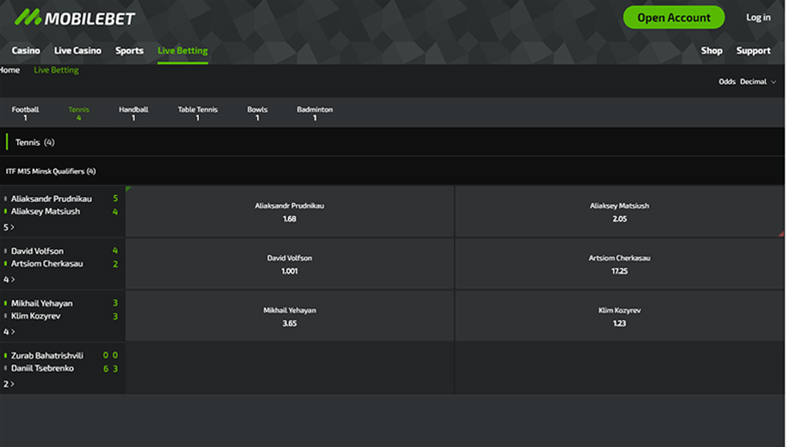Open Zurab Bahatrishvili match name
This screenshot has width=786, height=447.
click(x=47, y=355)
